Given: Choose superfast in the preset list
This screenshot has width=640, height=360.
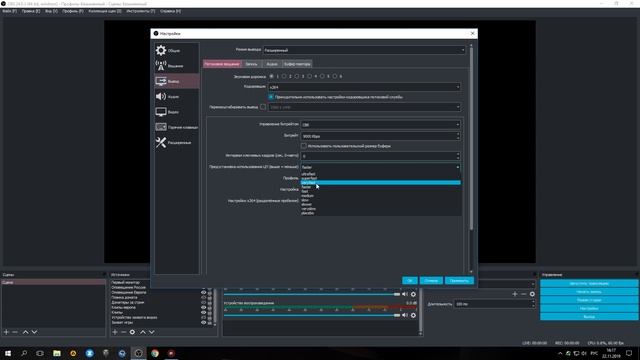Looking at the screenshot, I should [380, 178].
